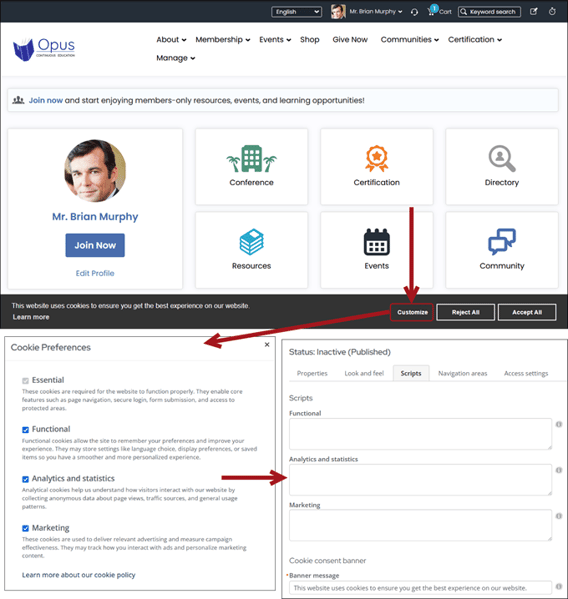Open the Give Now menu item

pyautogui.click(x=350, y=40)
